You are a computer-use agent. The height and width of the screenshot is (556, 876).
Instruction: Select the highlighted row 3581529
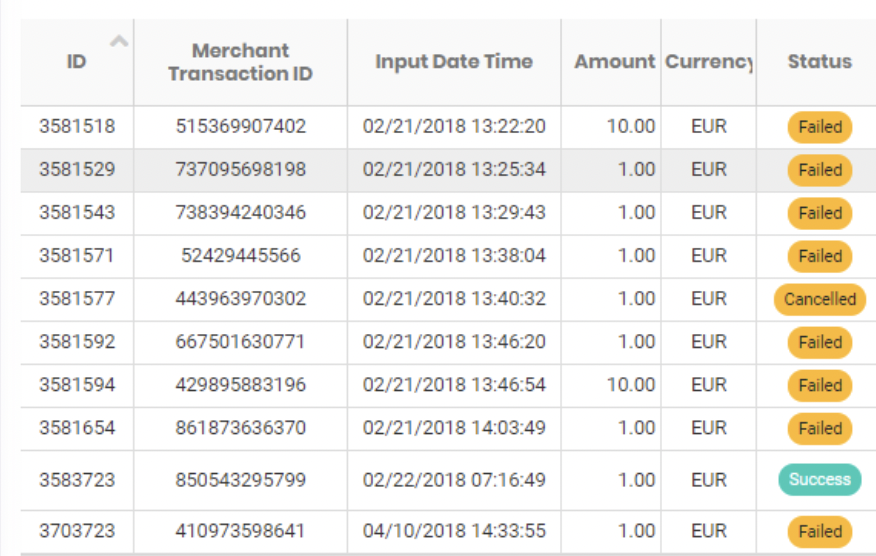click(x=448, y=170)
